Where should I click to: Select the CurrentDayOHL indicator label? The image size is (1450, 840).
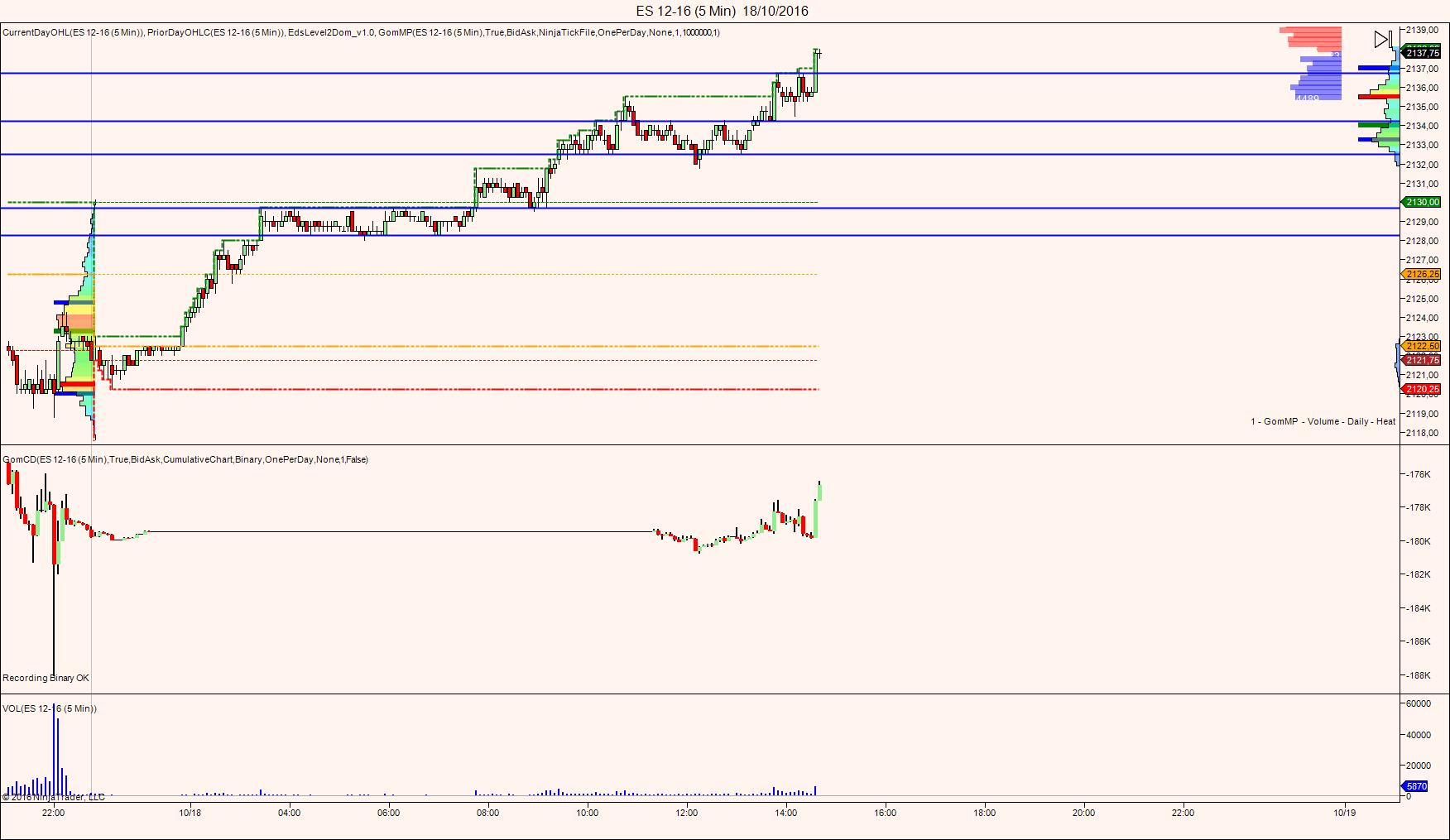pos(74,32)
